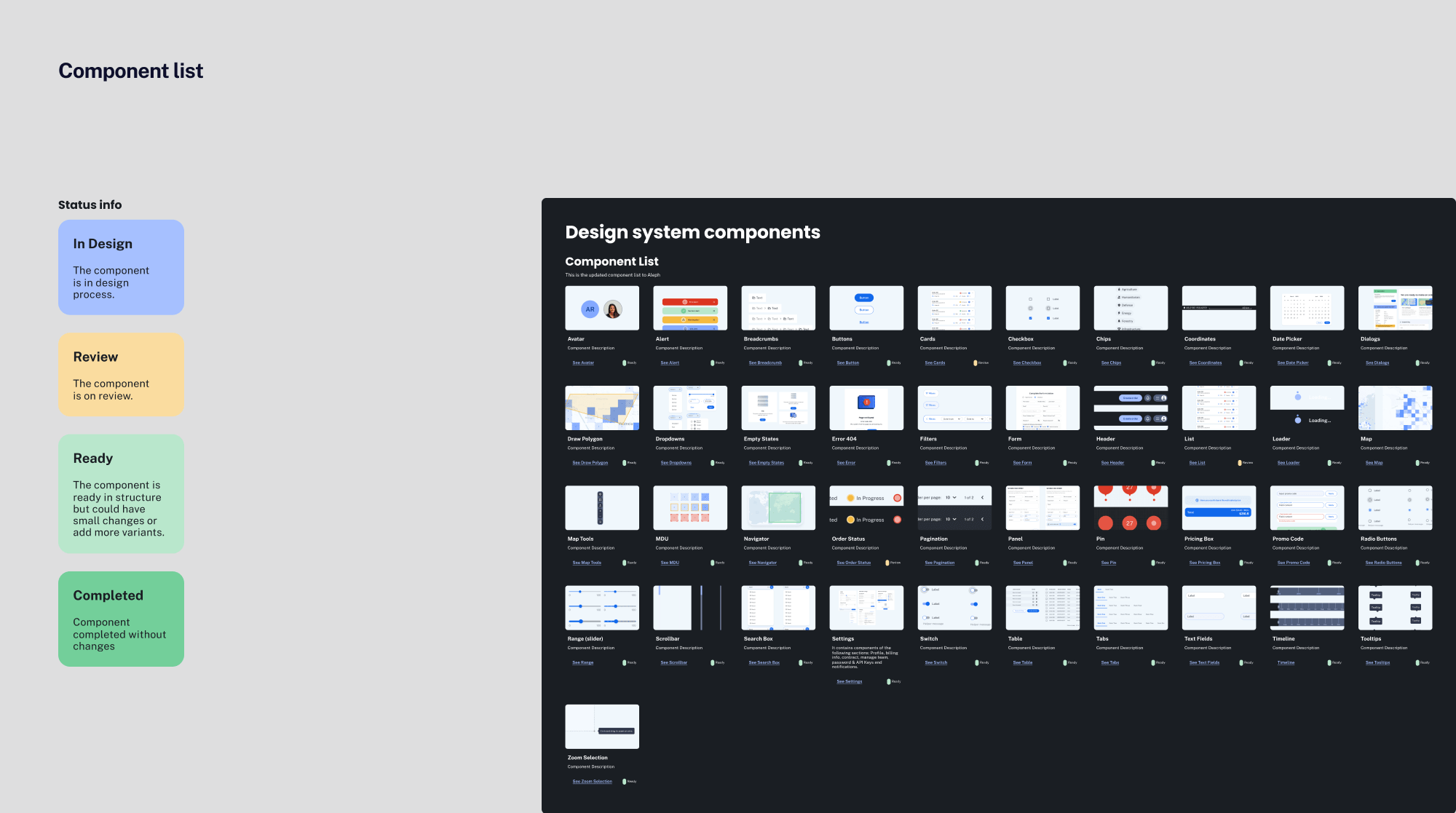
Task: Open the Pagination component thumbnail
Action: point(954,508)
